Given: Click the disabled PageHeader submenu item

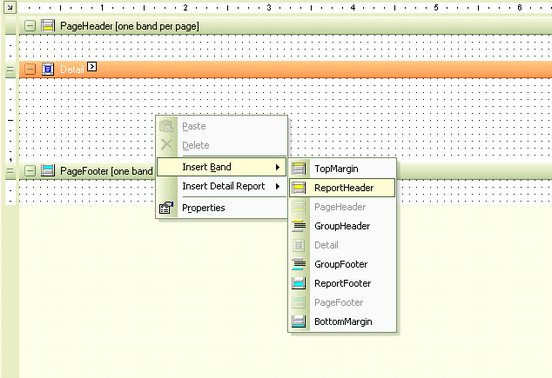Looking at the screenshot, I should click(342, 207).
